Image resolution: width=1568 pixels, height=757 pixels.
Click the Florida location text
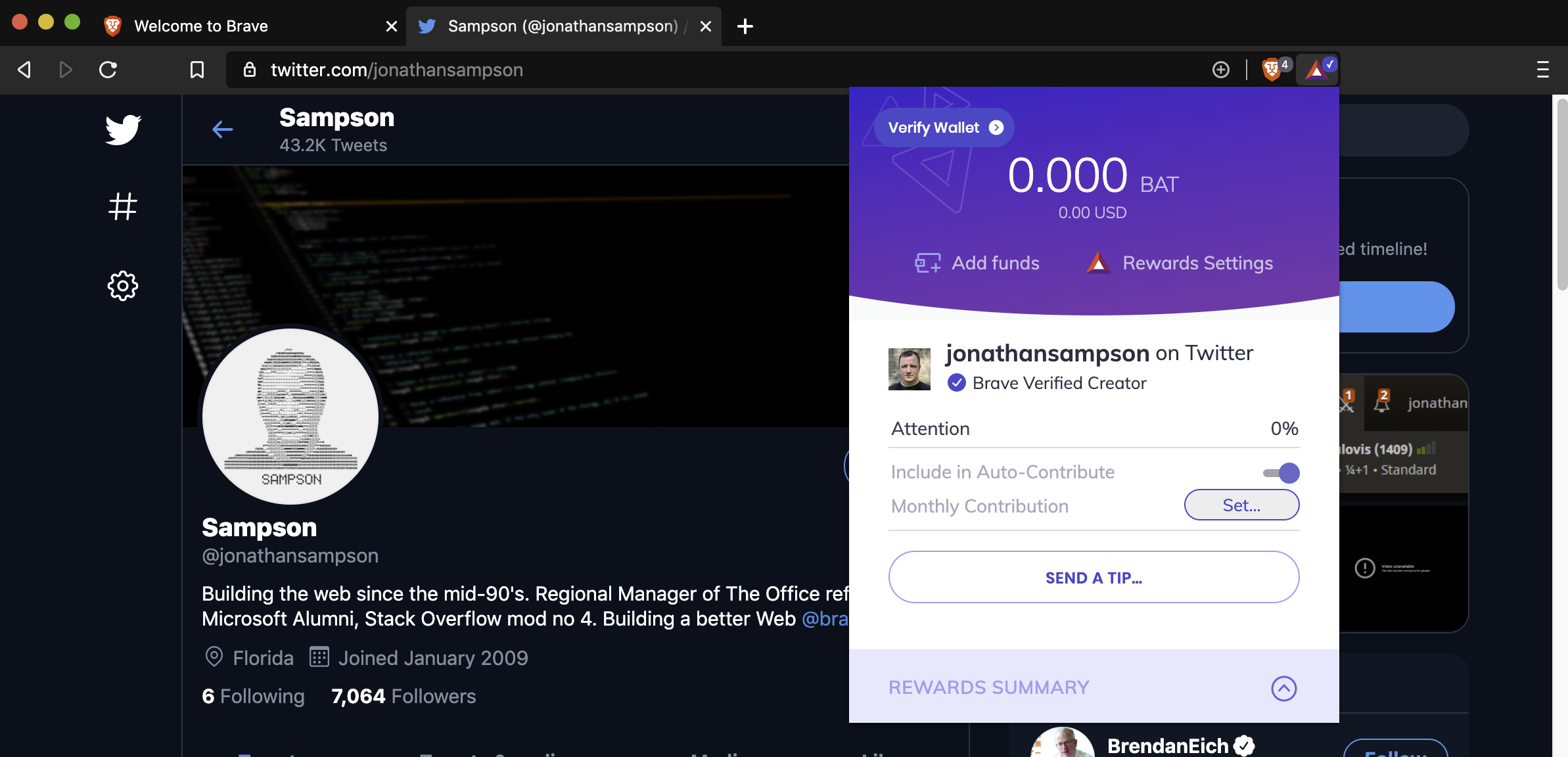(263, 658)
